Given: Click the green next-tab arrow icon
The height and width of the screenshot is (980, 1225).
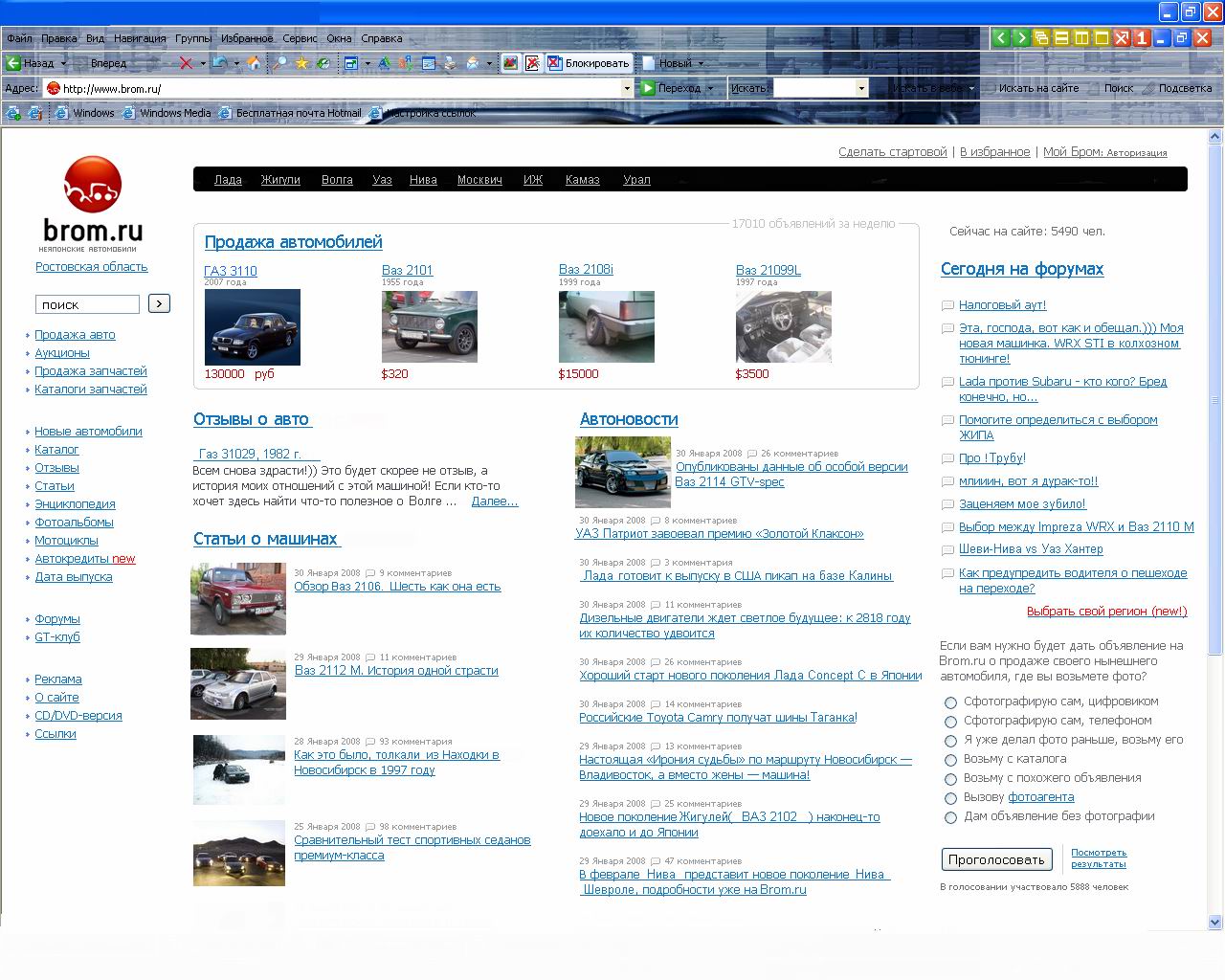Looking at the screenshot, I should tap(1020, 38).
